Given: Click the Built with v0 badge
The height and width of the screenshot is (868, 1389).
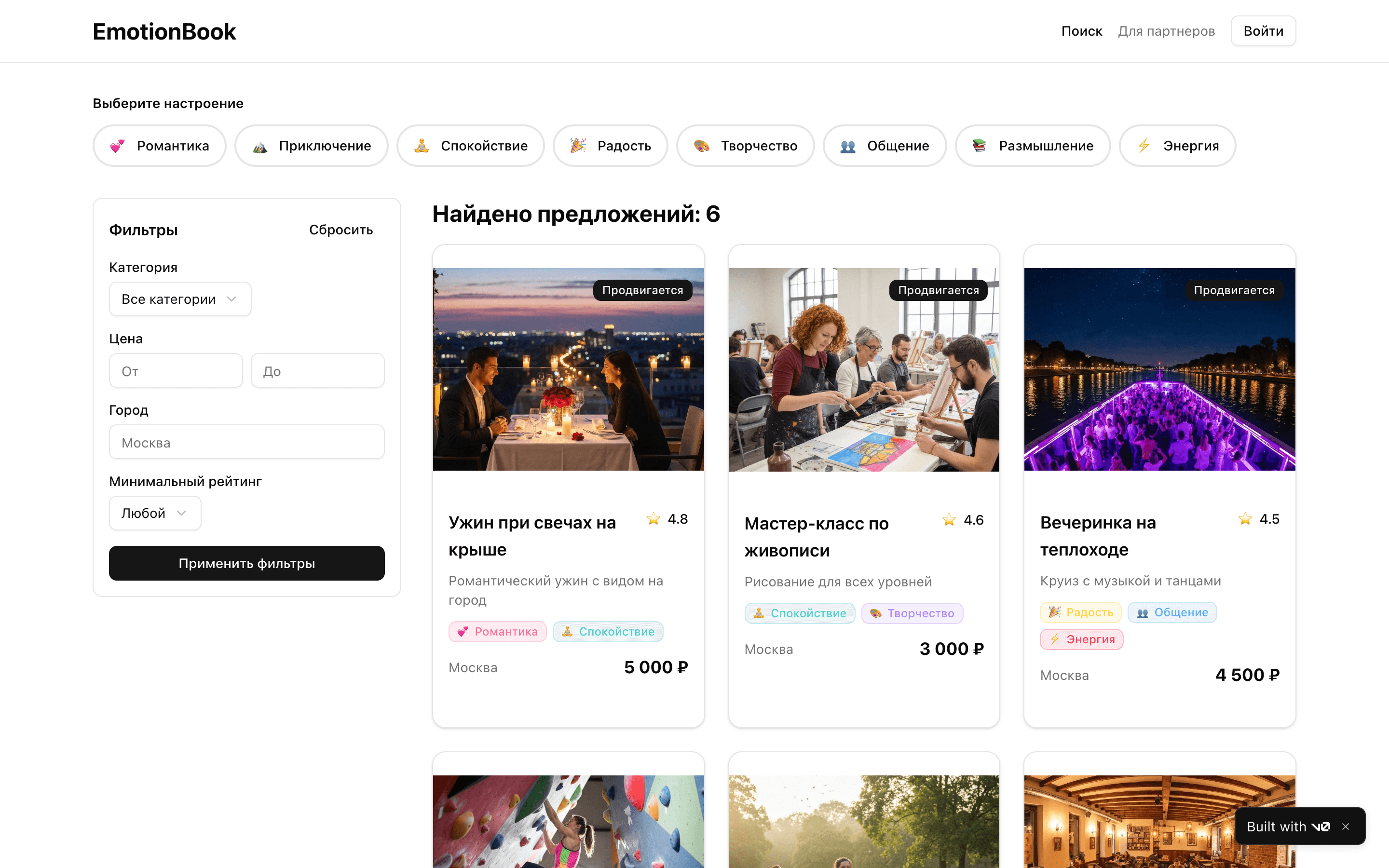Looking at the screenshot, I should click(1288, 827).
